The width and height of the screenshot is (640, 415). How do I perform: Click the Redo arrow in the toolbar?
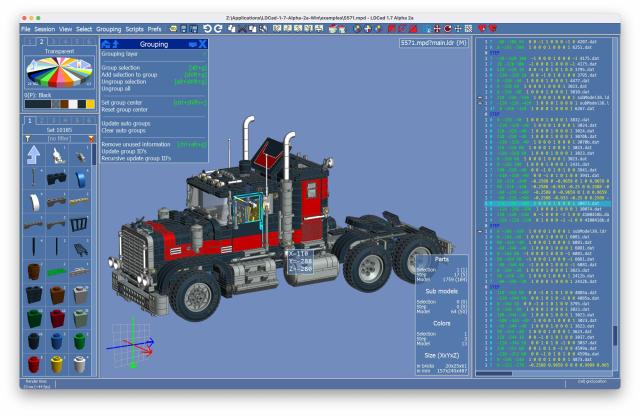[217, 29]
